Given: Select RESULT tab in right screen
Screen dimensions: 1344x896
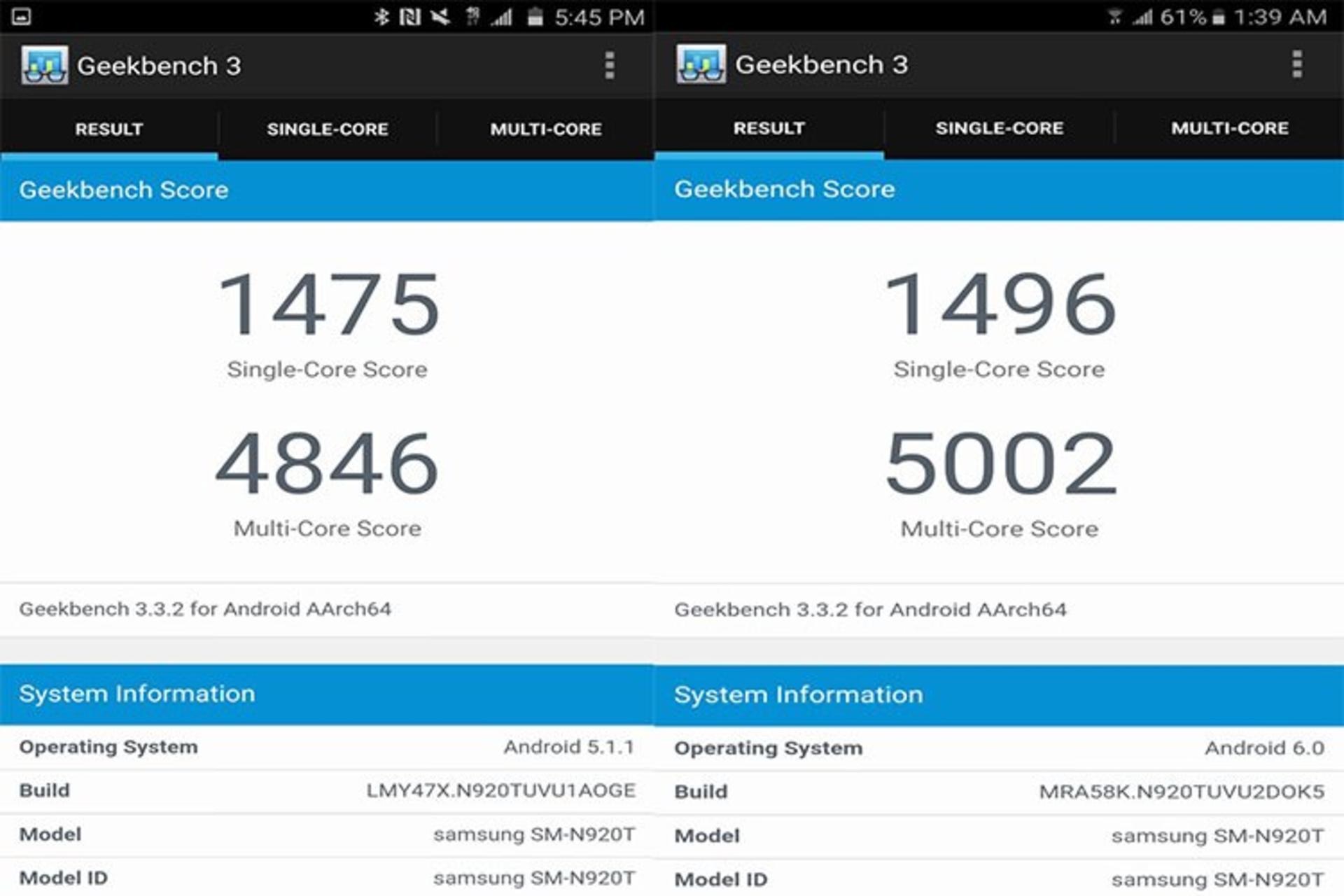Looking at the screenshot, I should click(769, 128).
